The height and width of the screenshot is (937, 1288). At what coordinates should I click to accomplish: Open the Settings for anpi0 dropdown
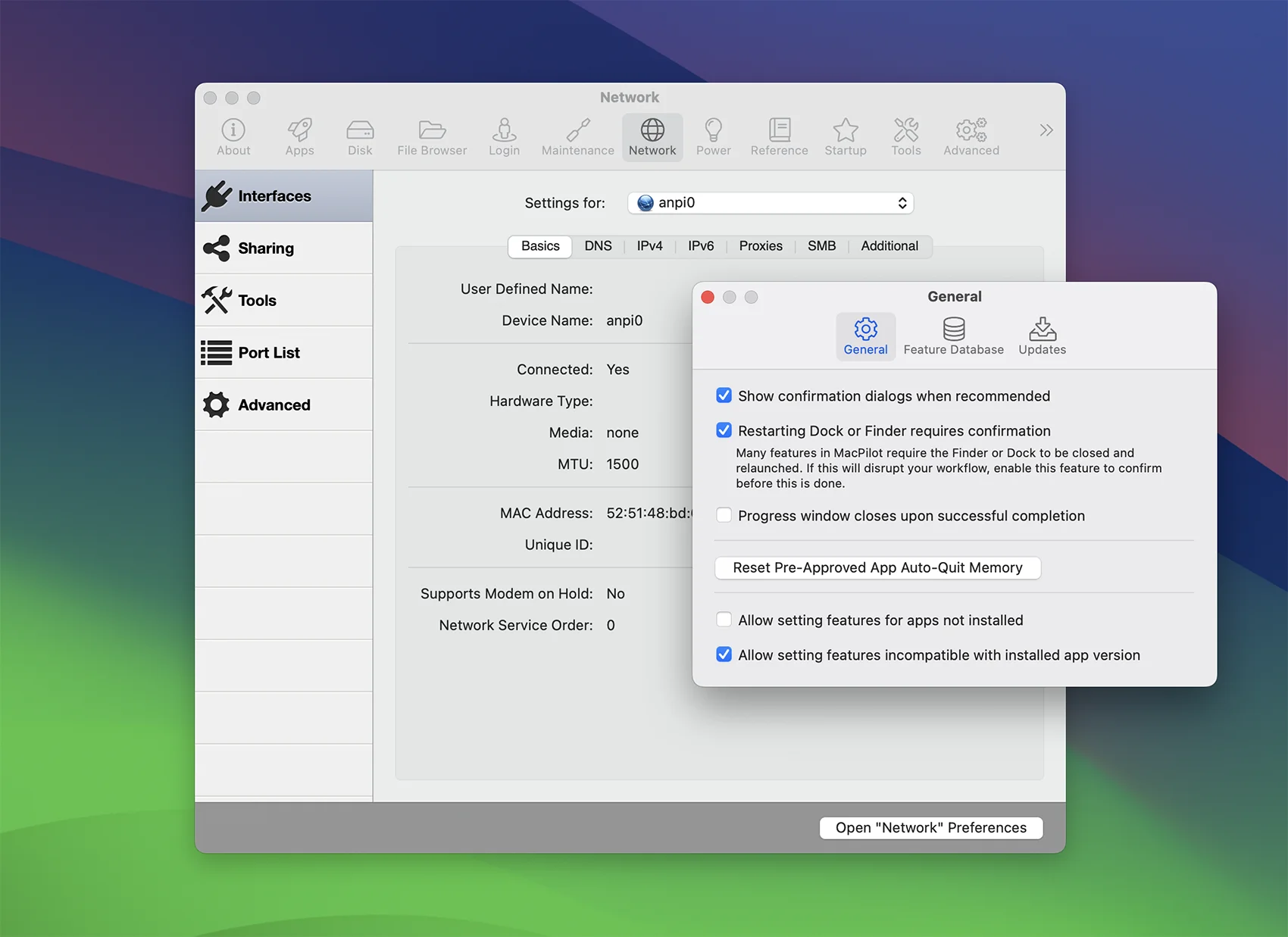[x=771, y=203]
